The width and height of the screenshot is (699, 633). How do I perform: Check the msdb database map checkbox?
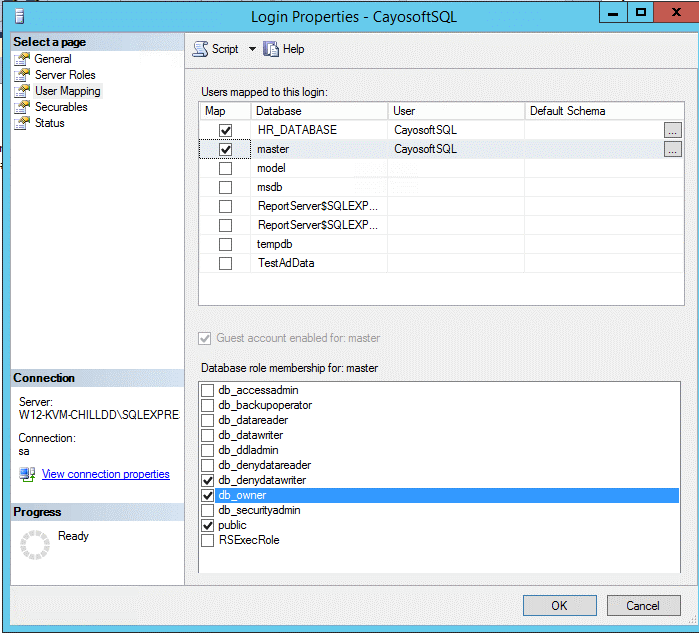pyautogui.click(x=226, y=187)
